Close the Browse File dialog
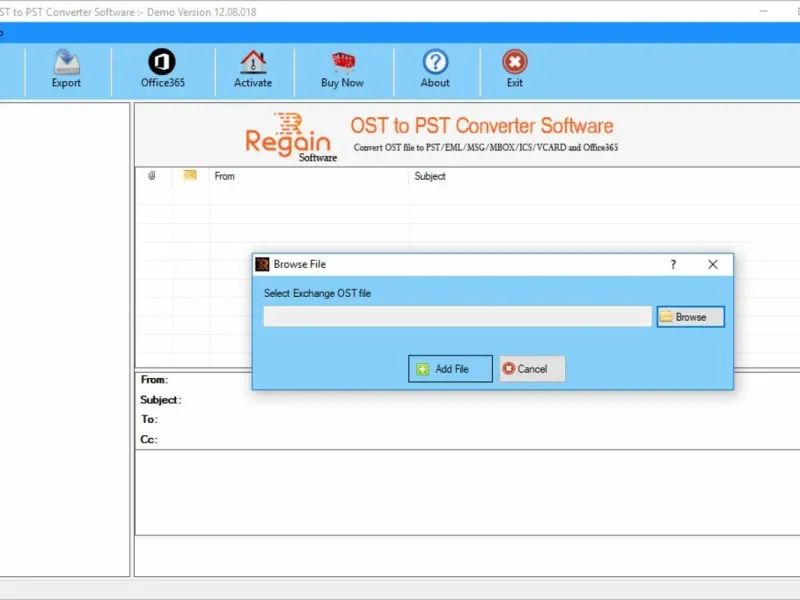The width and height of the screenshot is (800, 600). 713,264
